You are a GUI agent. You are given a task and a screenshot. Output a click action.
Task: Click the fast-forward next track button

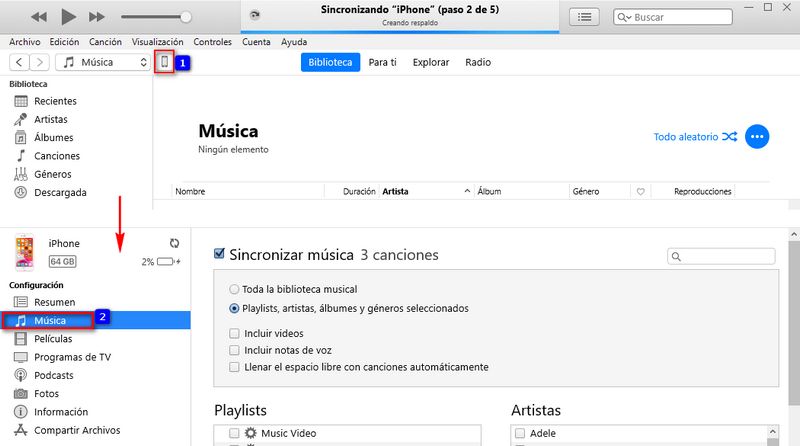click(96, 17)
